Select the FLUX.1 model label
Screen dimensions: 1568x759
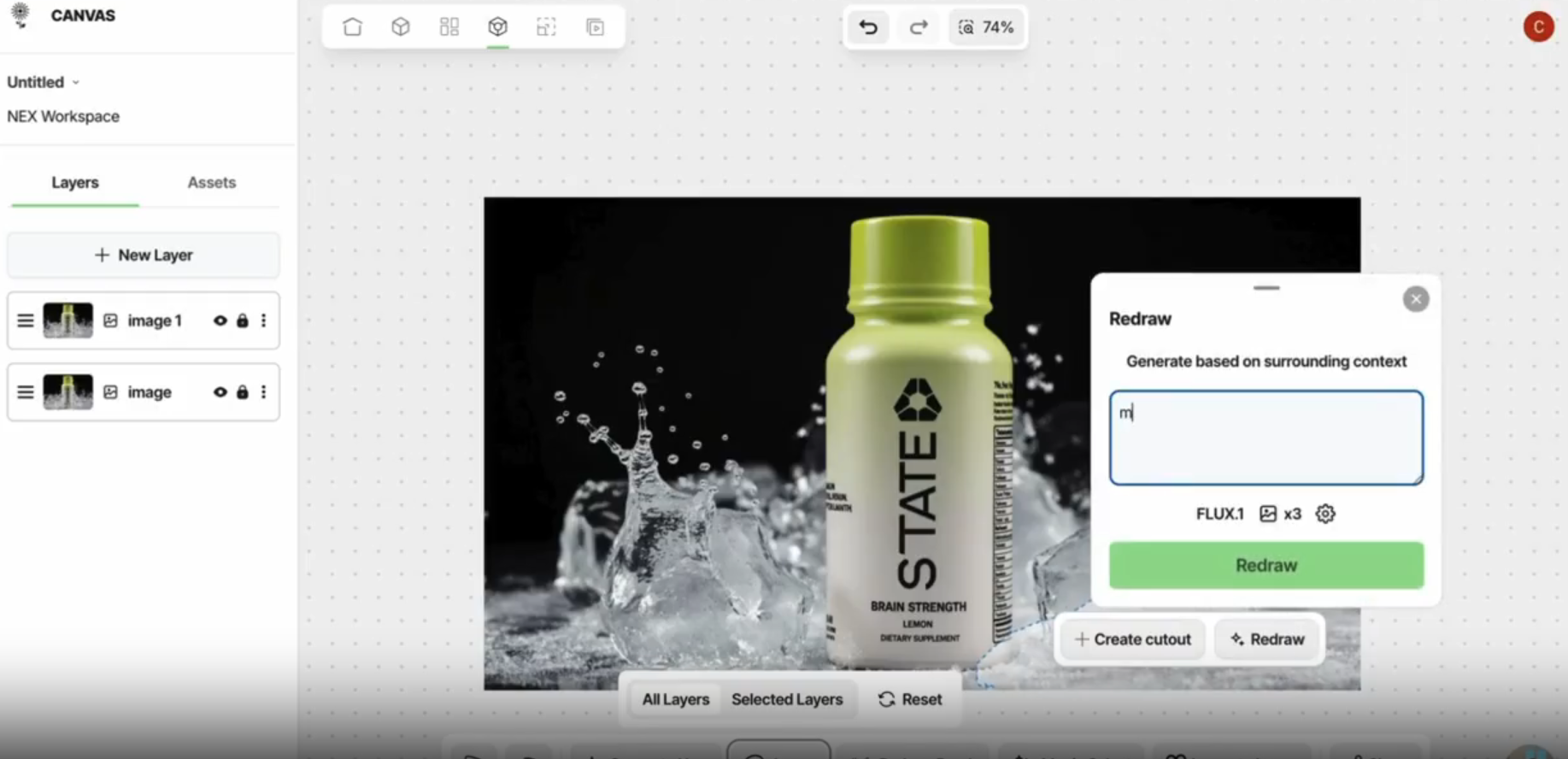pyautogui.click(x=1219, y=514)
